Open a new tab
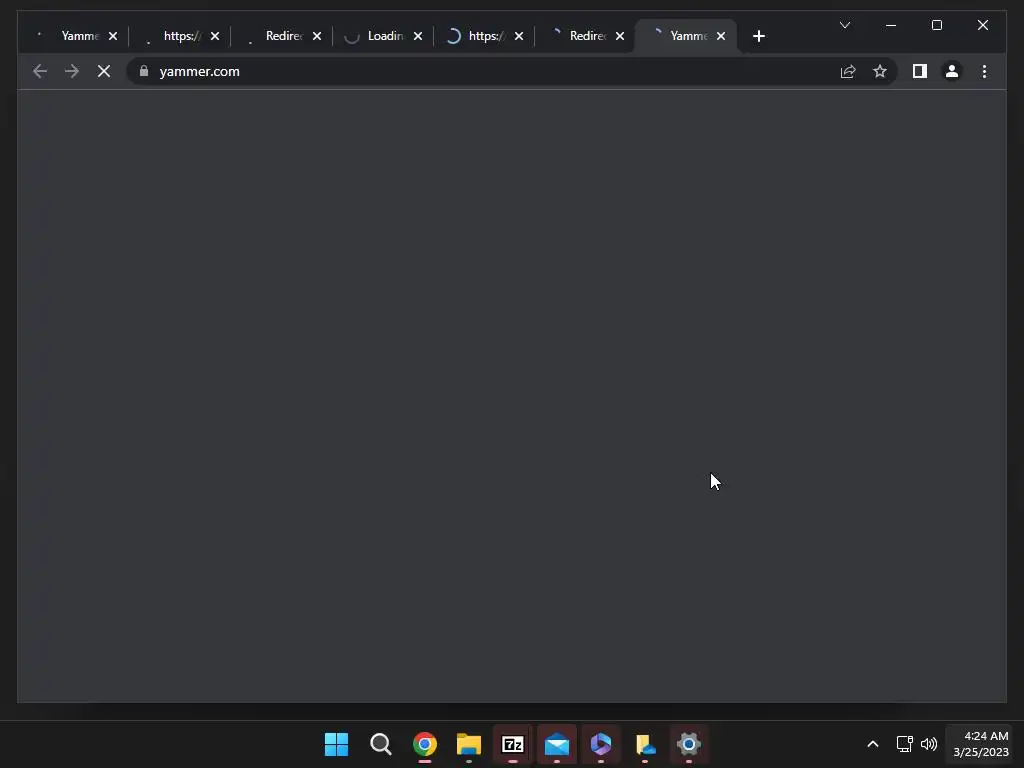The image size is (1024, 768). coord(758,37)
